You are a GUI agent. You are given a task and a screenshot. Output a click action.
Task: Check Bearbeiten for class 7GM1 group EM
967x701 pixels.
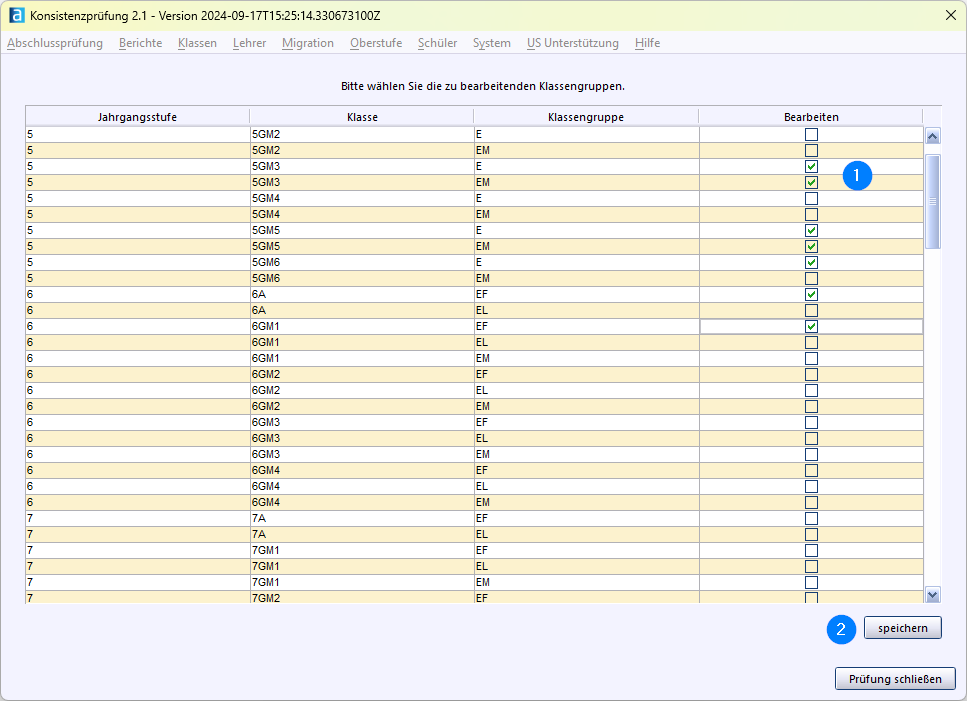(x=812, y=583)
